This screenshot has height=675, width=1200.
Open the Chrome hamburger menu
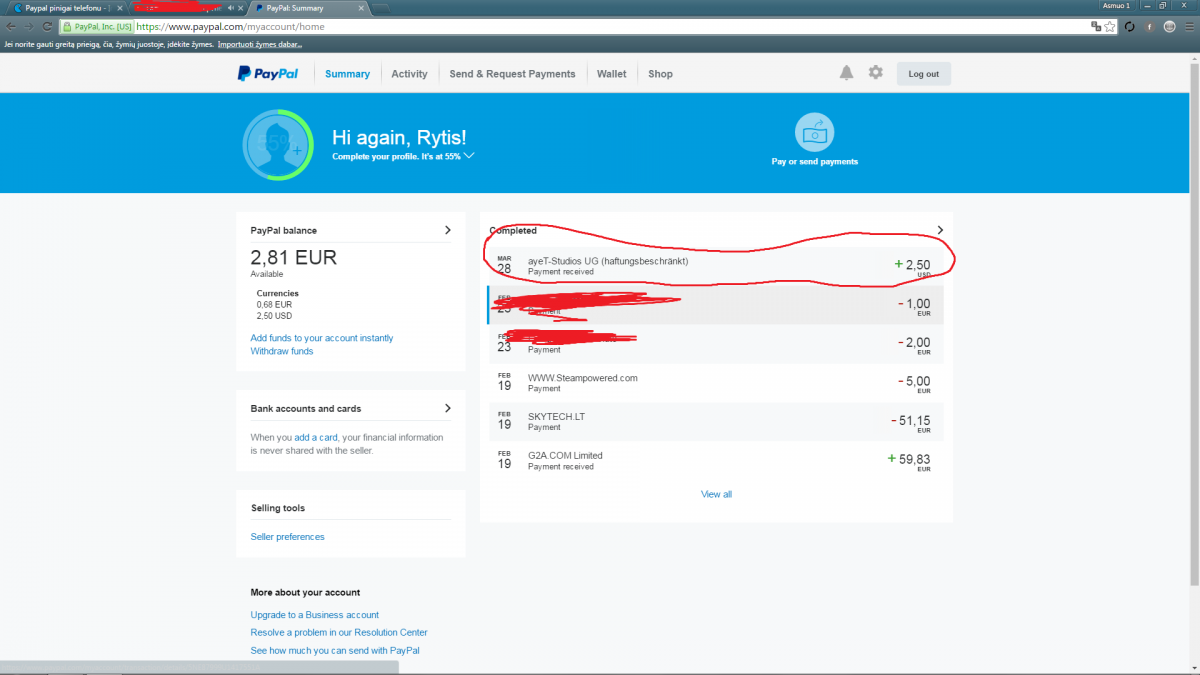[1189, 27]
